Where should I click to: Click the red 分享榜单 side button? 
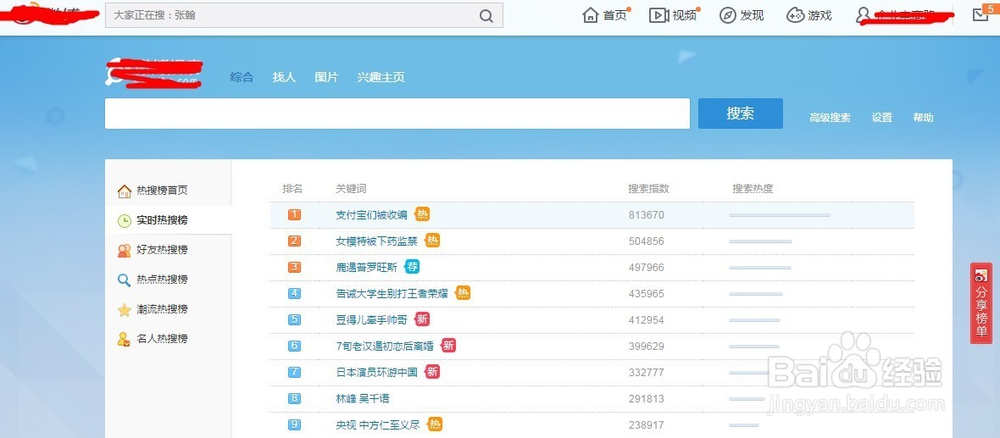click(x=981, y=303)
